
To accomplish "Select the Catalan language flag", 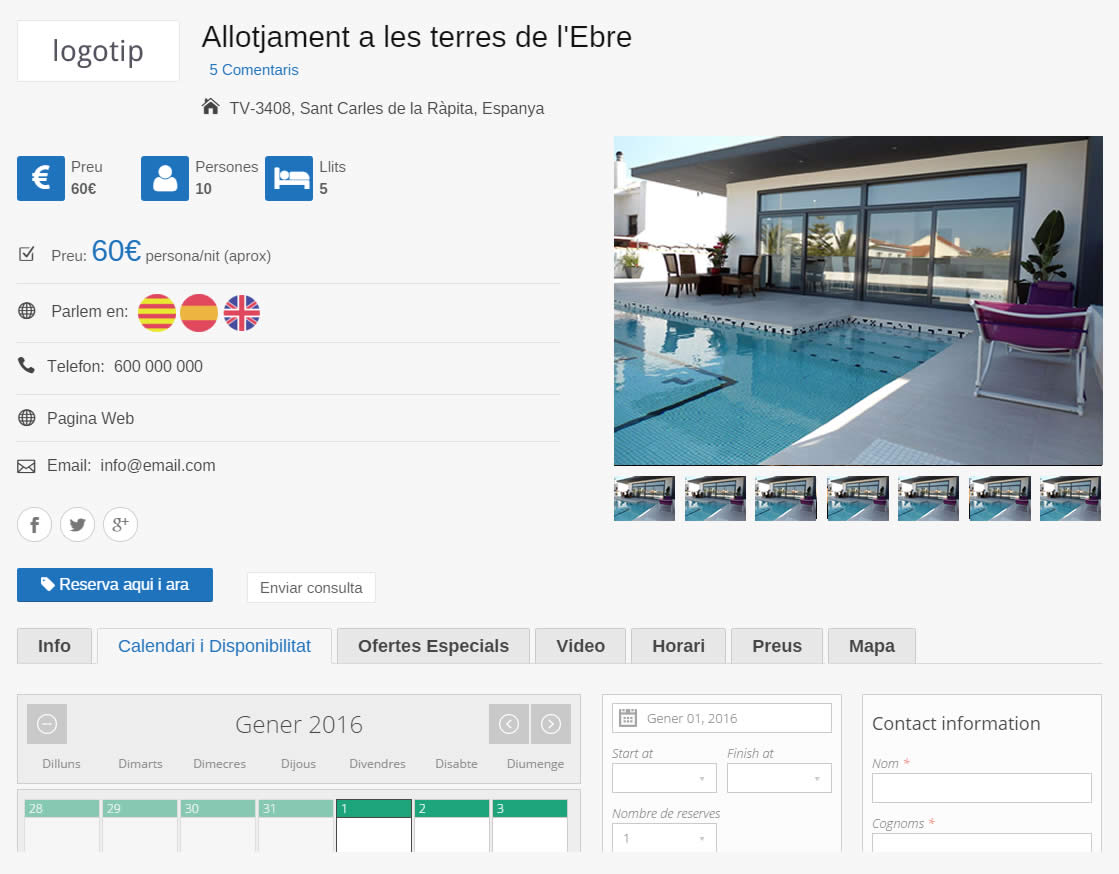I will pos(156,312).
